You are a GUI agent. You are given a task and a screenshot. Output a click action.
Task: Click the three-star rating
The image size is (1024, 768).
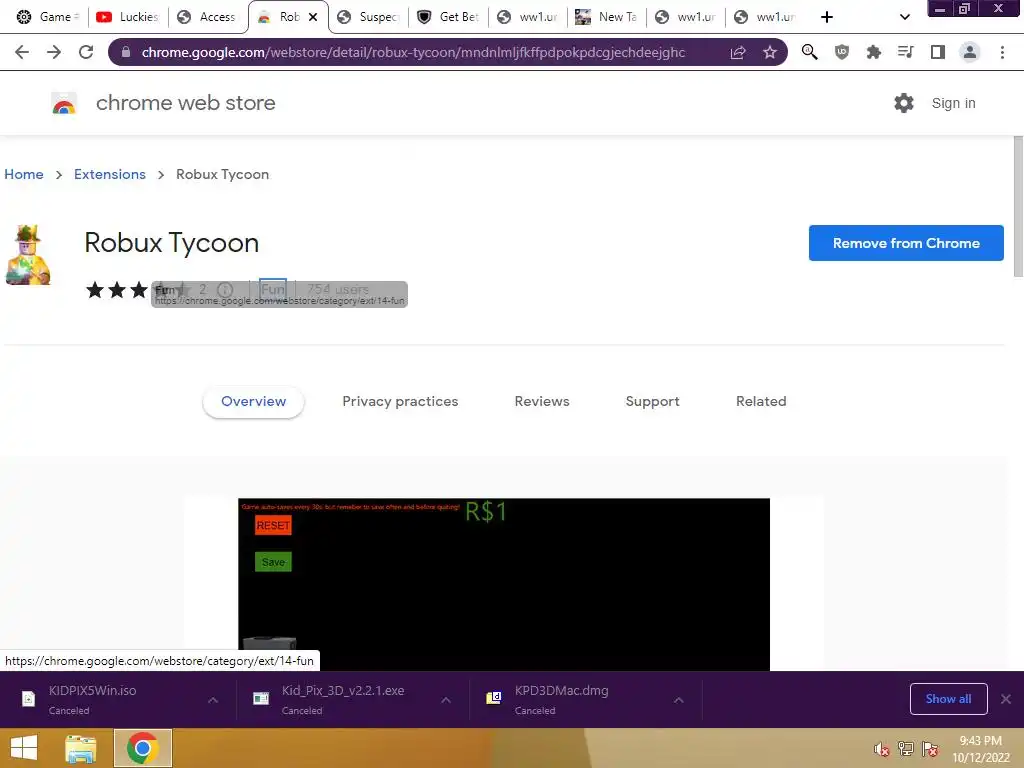tap(138, 289)
